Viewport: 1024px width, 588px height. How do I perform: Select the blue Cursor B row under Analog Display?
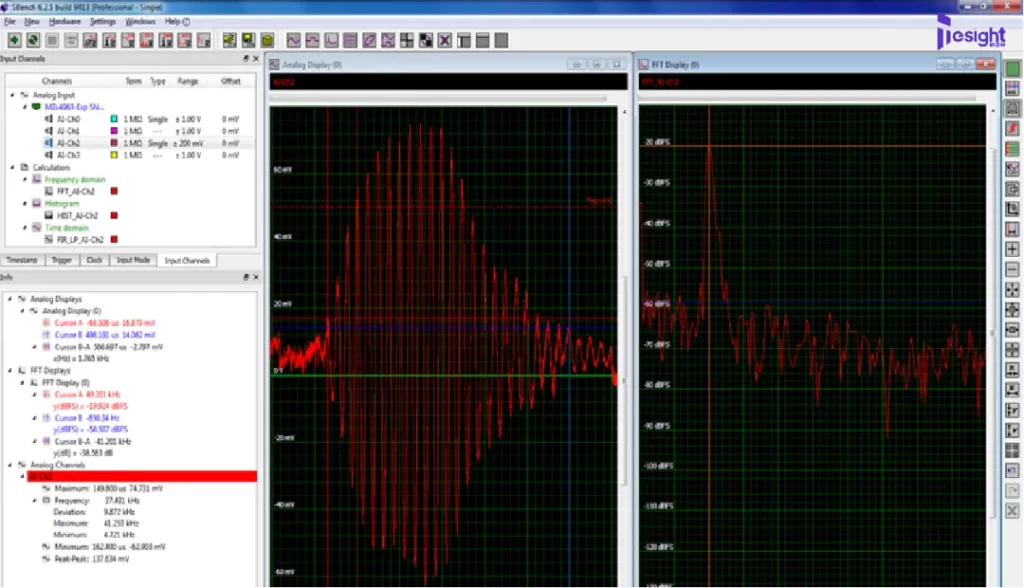click(104, 335)
